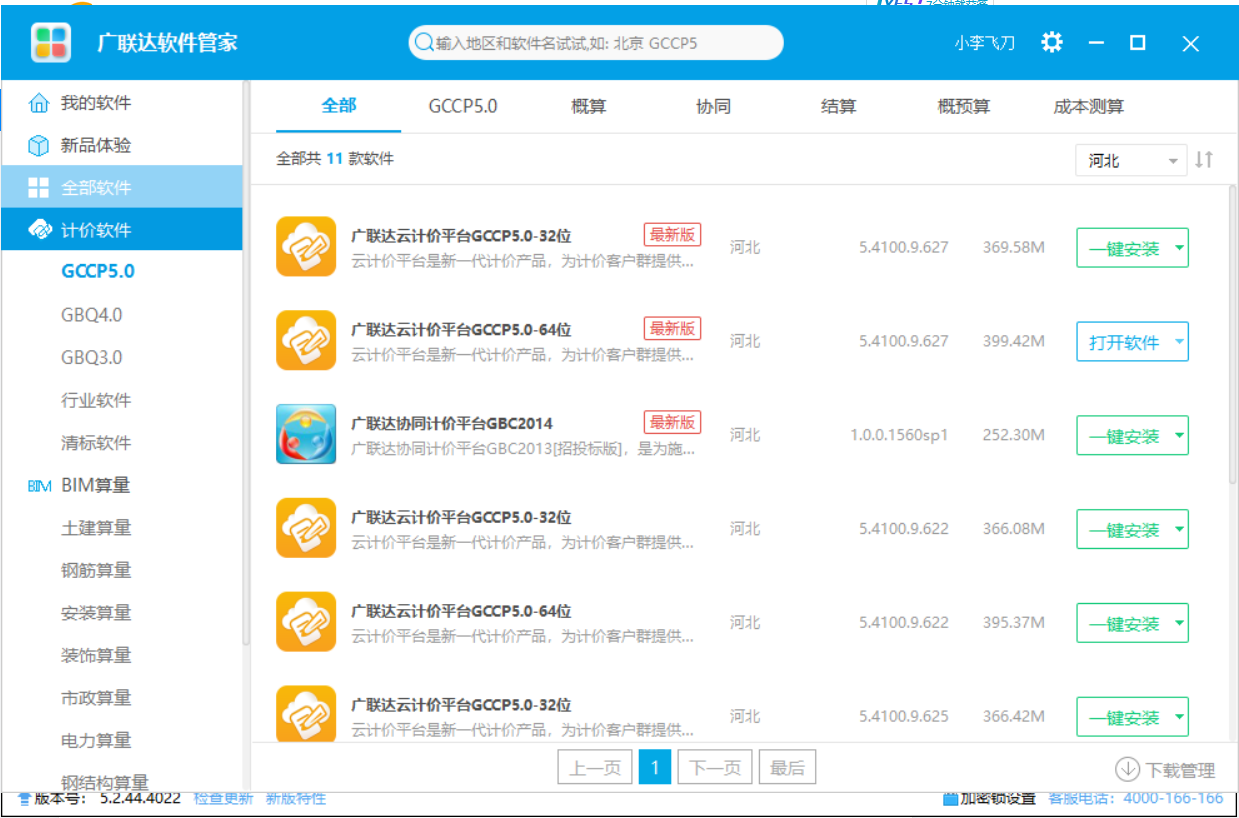The height and width of the screenshot is (818, 1239).
Task: Install GBC2014 with 一键安装
Action: (1124, 436)
